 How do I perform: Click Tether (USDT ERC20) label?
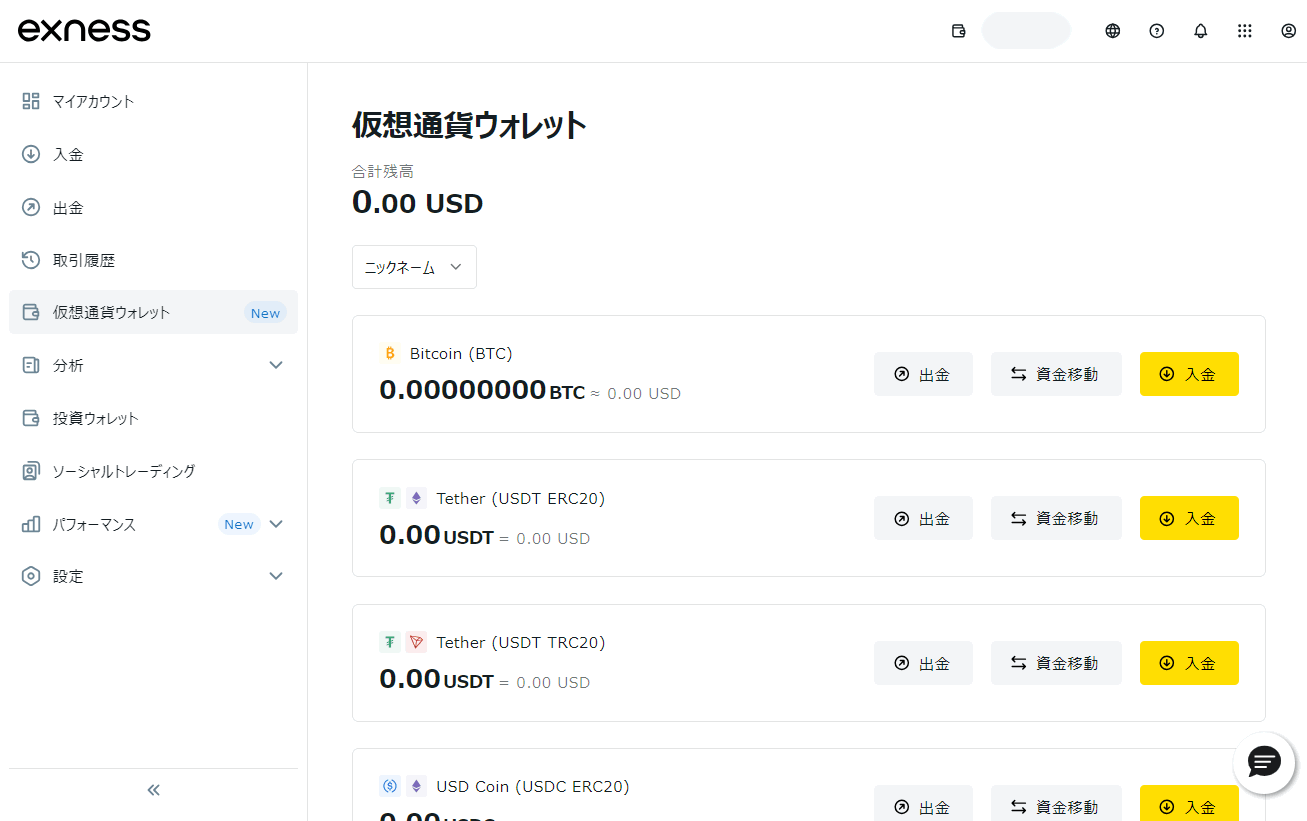[x=520, y=498]
